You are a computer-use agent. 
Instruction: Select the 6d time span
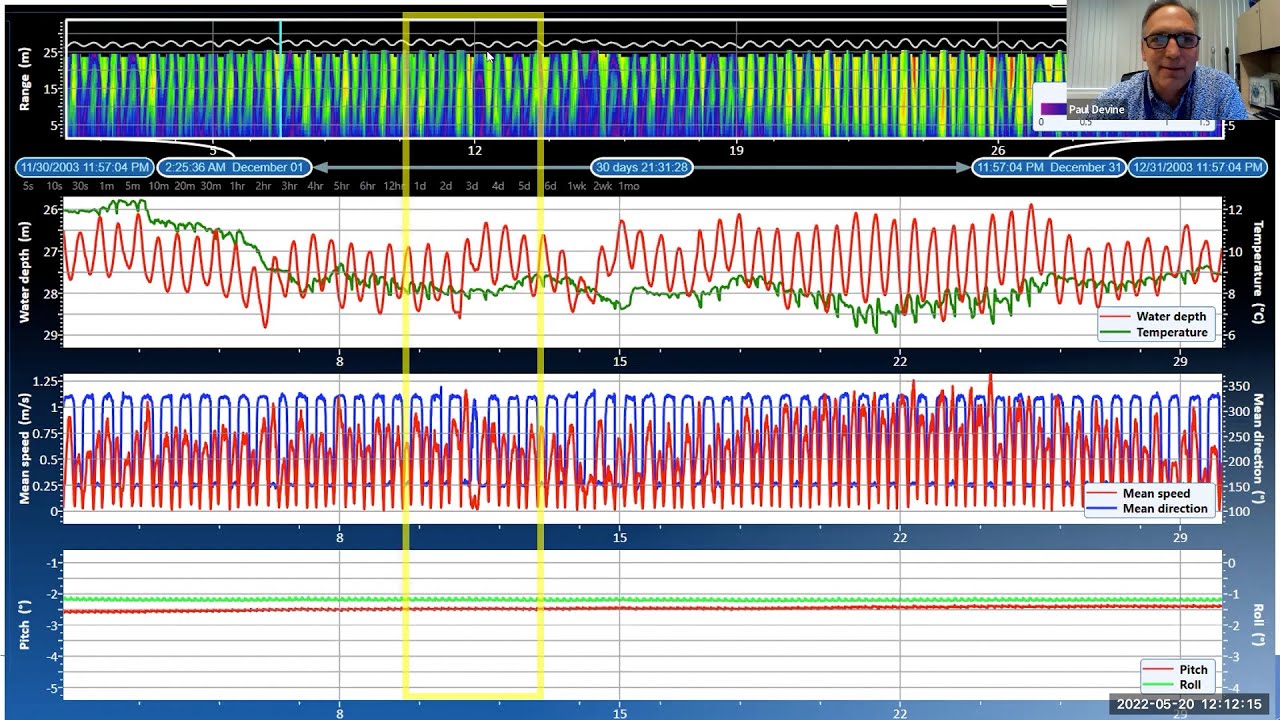550,186
